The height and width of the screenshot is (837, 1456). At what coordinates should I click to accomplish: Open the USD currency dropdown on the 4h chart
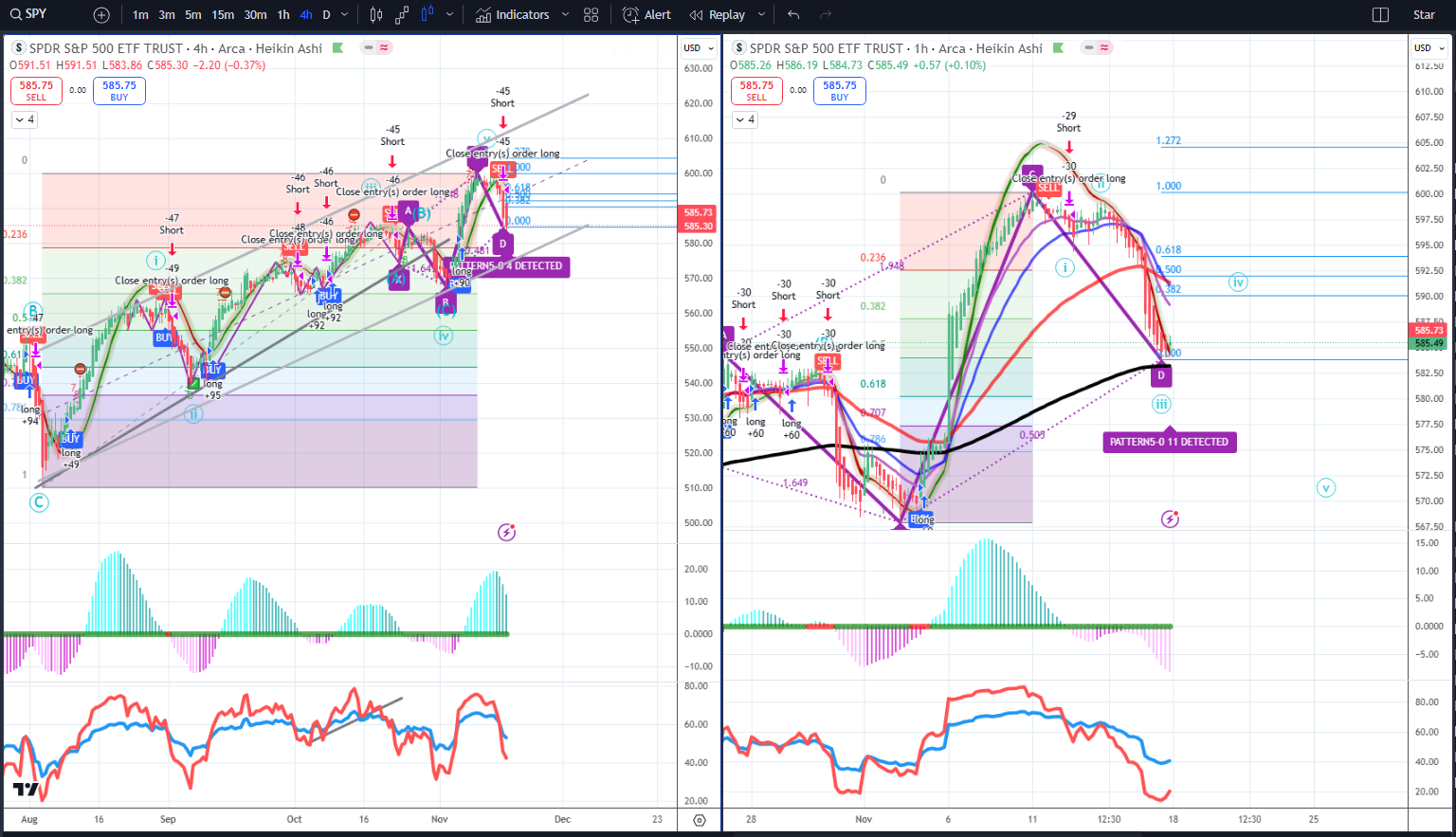(697, 47)
